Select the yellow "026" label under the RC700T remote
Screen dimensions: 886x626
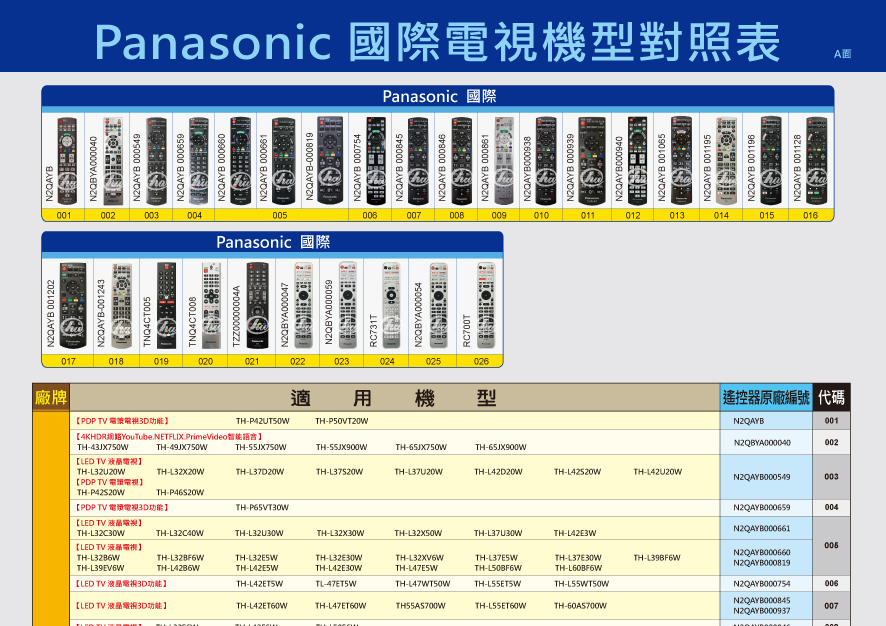tap(481, 361)
